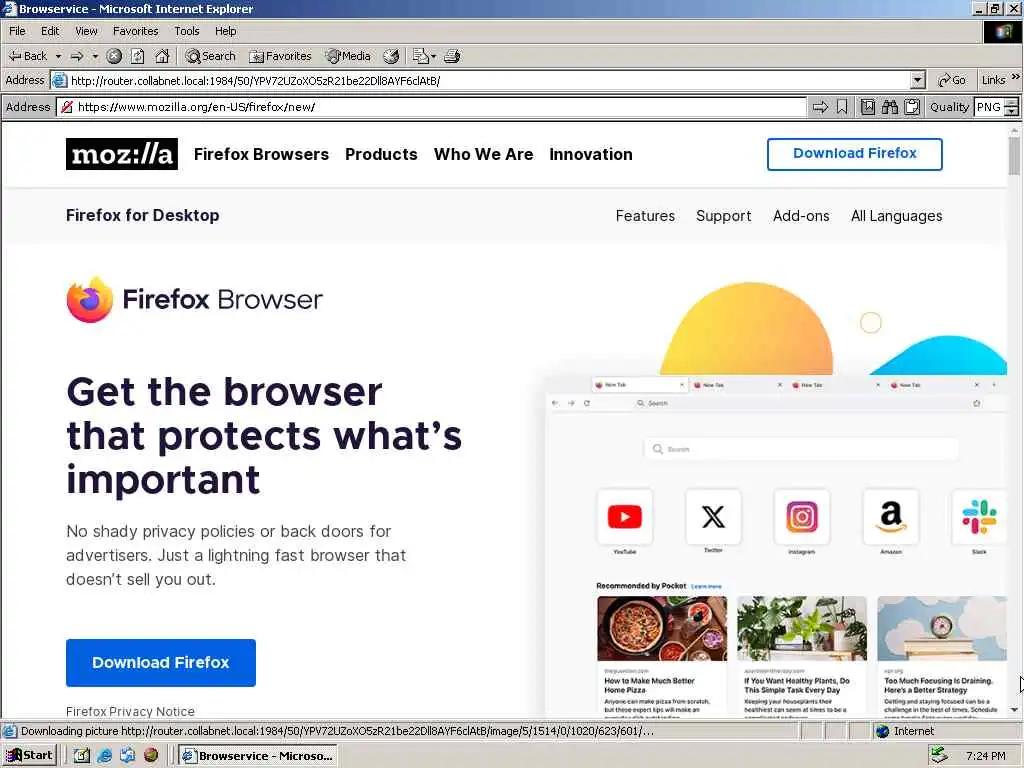This screenshot has height=768, width=1024.
Task: Click the History icon in toolbar
Action: pyautogui.click(x=391, y=56)
